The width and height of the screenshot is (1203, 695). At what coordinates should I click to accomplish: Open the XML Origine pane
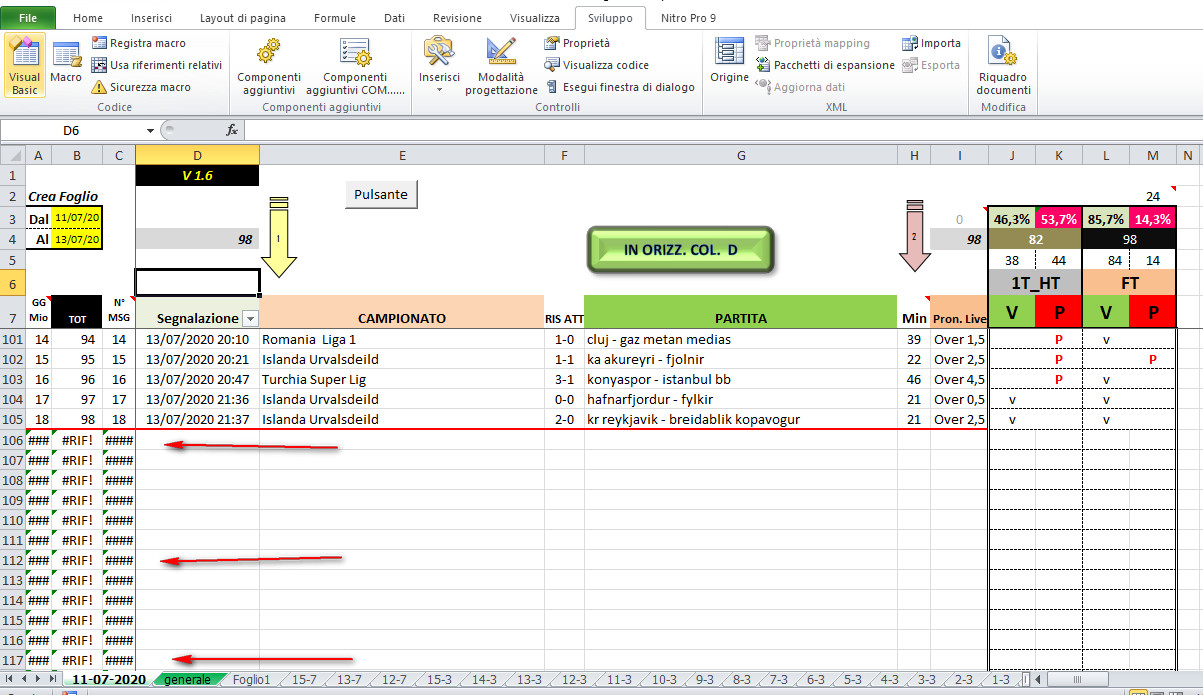[x=729, y=62]
